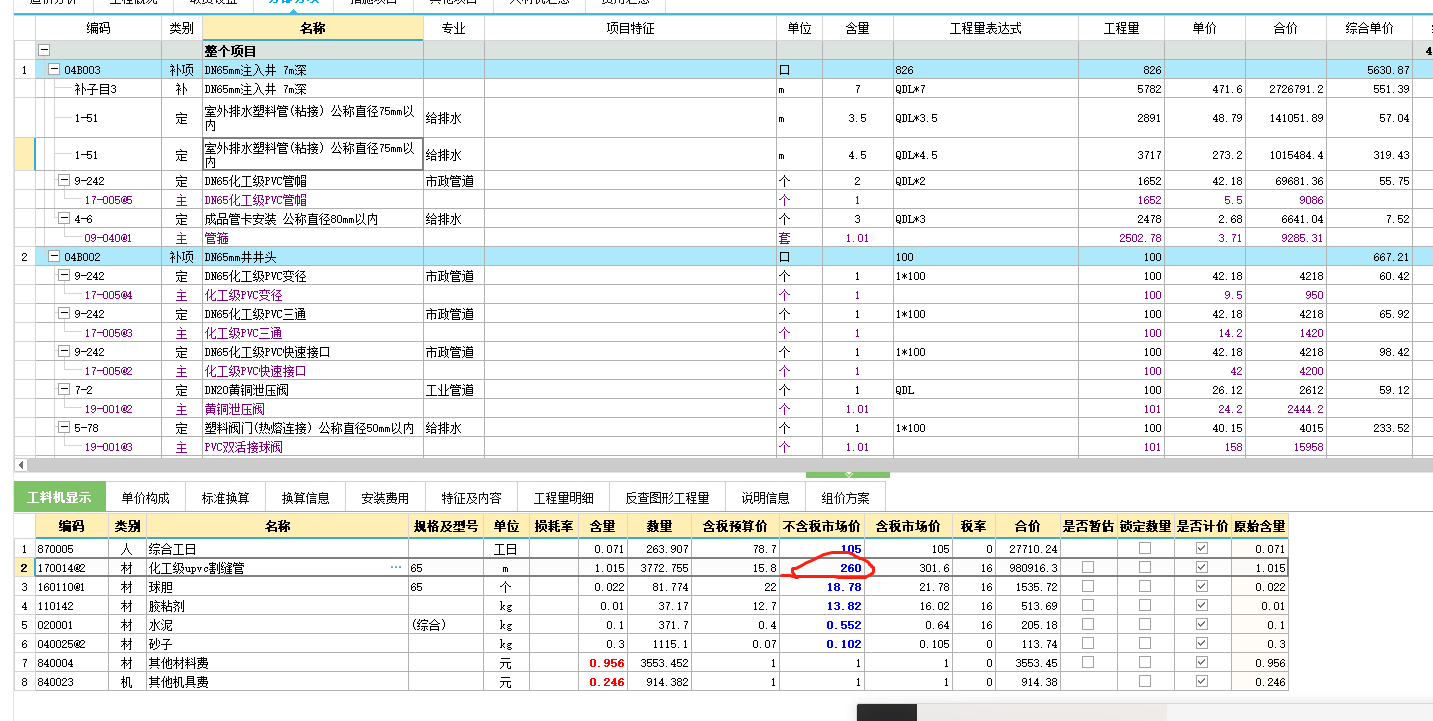1433x721 pixels.
Task: Click the 规格及型号 column header
Action: tap(446, 526)
